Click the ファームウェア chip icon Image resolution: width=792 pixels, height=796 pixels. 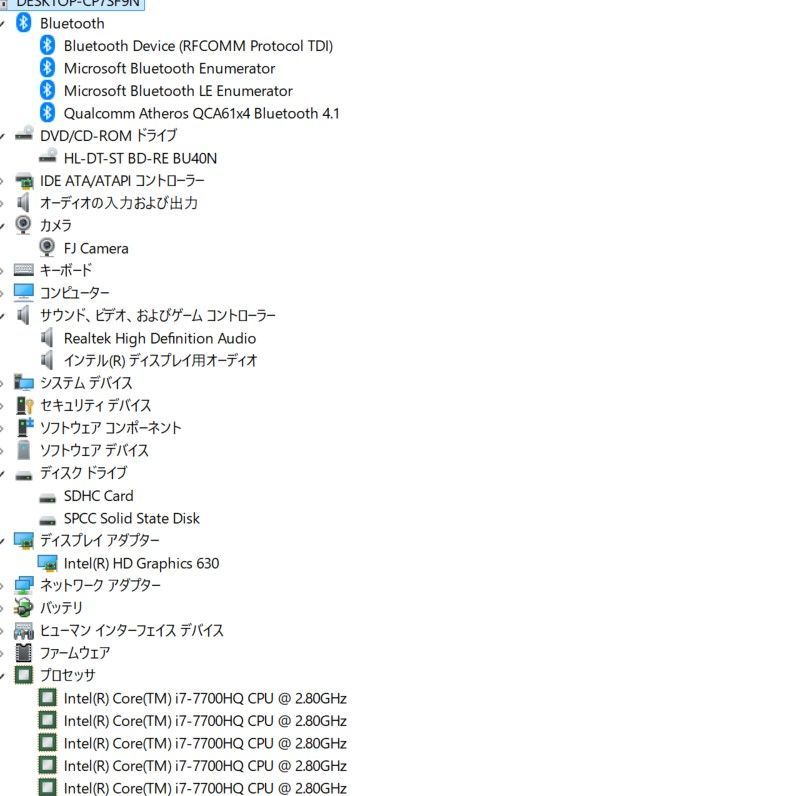click(x=23, y=652)
